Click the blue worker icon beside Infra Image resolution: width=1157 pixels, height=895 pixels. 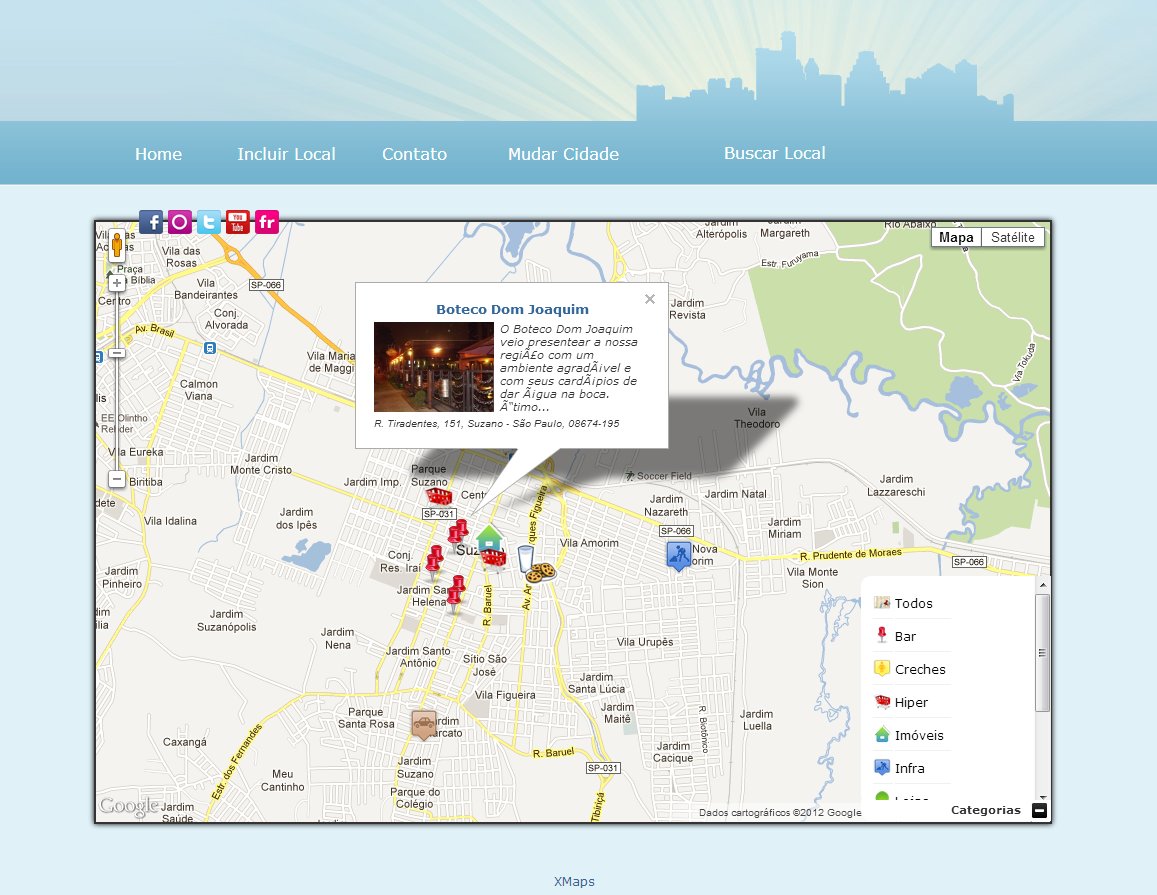[x=882, y=767]
